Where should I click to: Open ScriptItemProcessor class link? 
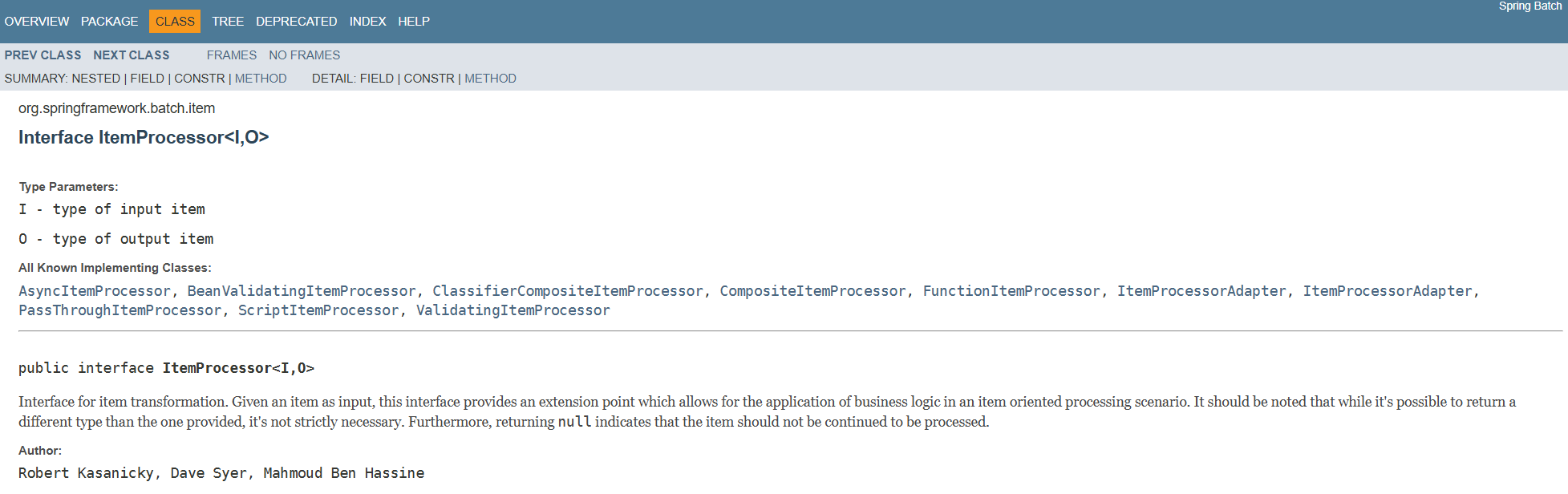[x=318, y=310]
